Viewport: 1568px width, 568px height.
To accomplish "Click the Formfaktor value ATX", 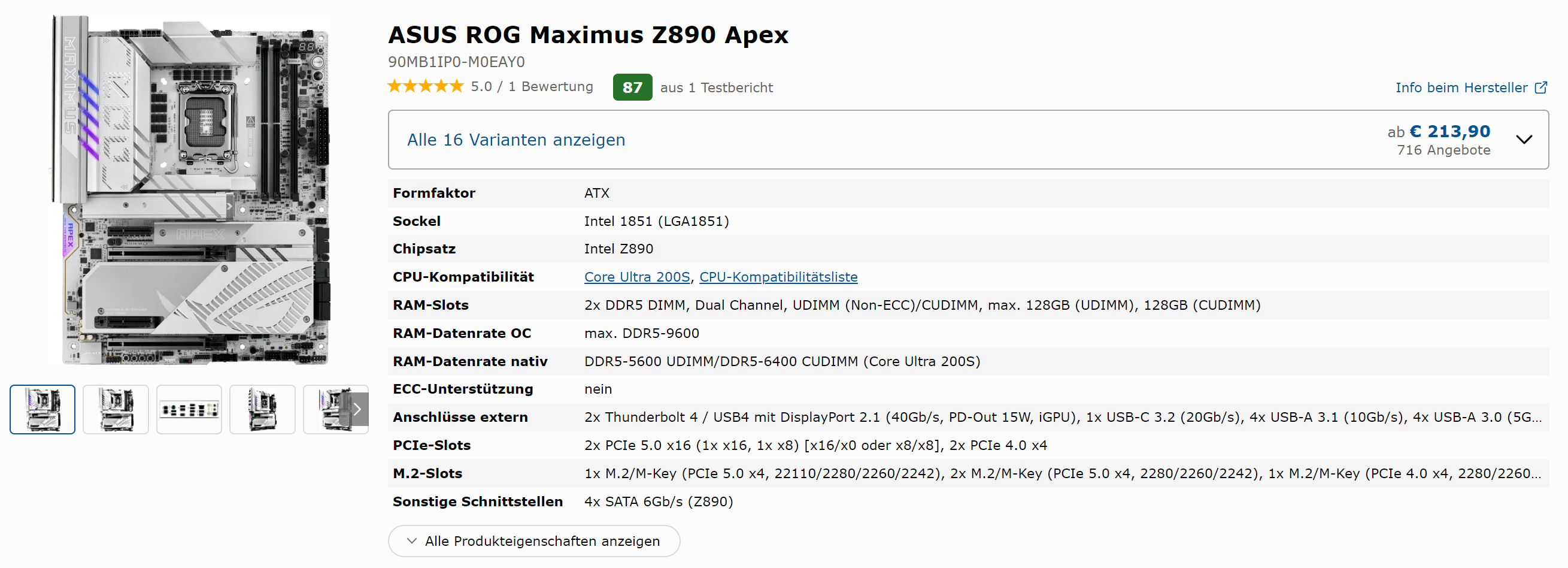I will coord(596,193).
